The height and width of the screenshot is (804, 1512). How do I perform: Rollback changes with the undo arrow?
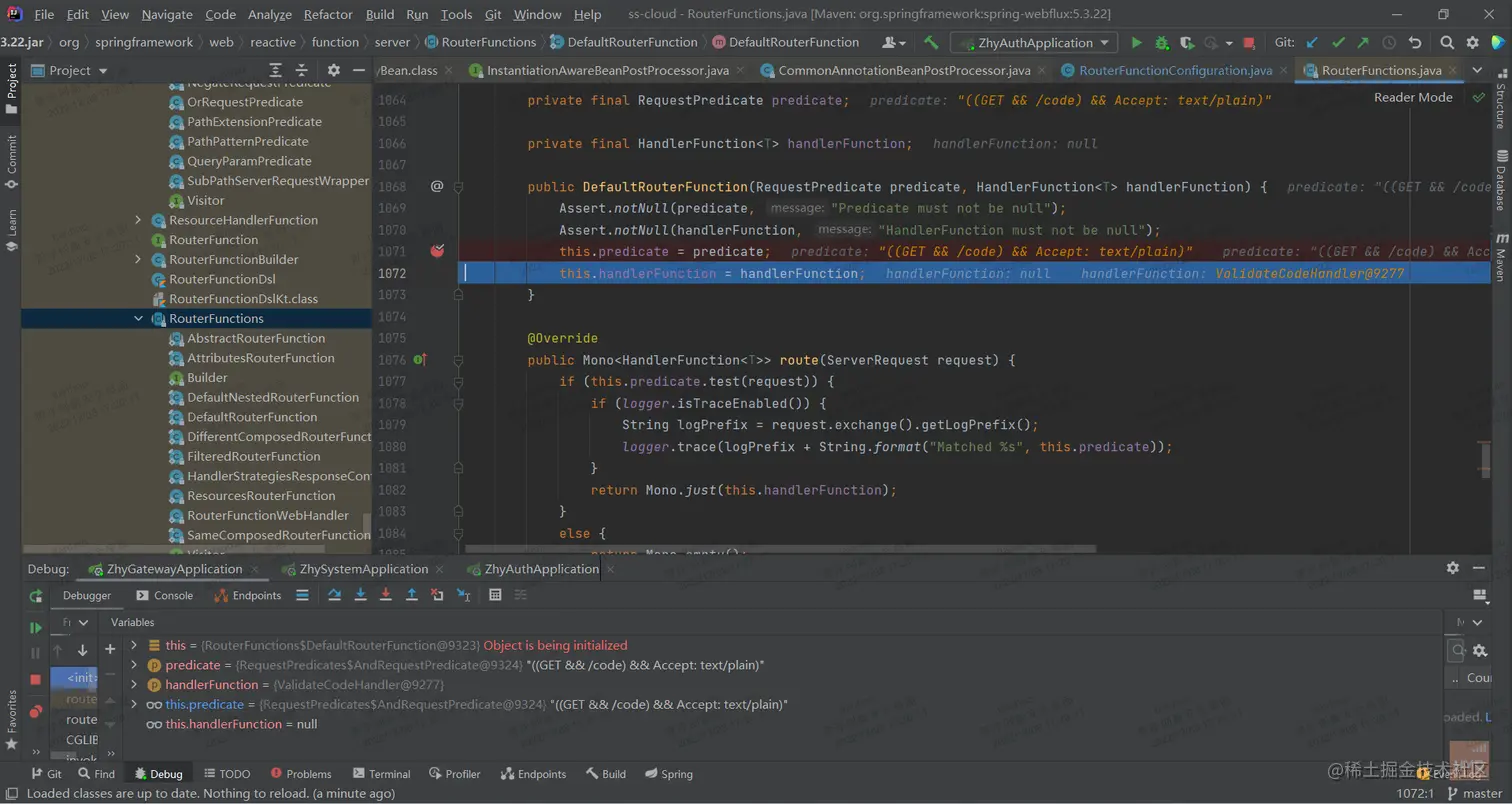coord(1414,43)
